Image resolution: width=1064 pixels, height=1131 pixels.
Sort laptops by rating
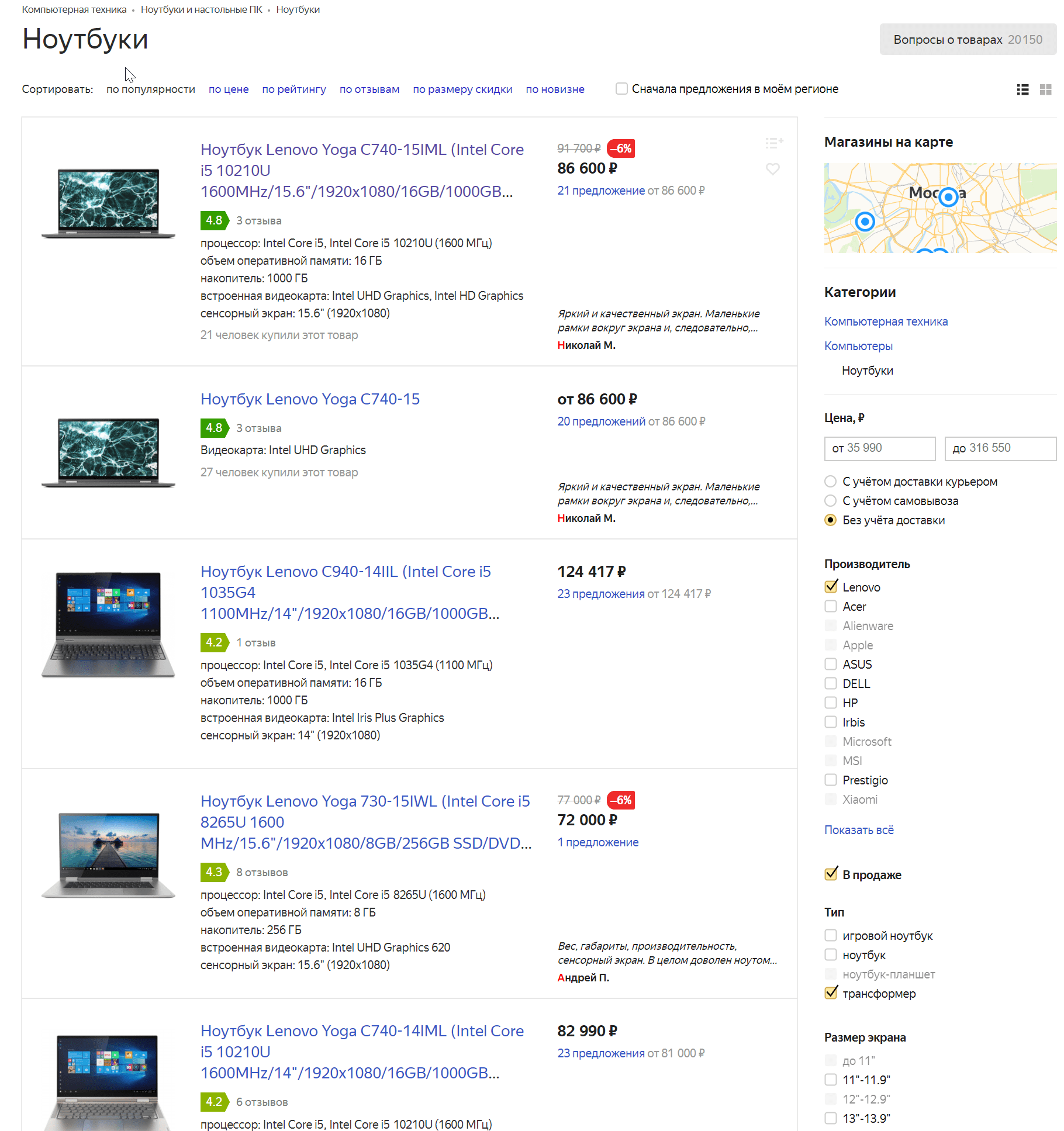(x=294, y=89)
